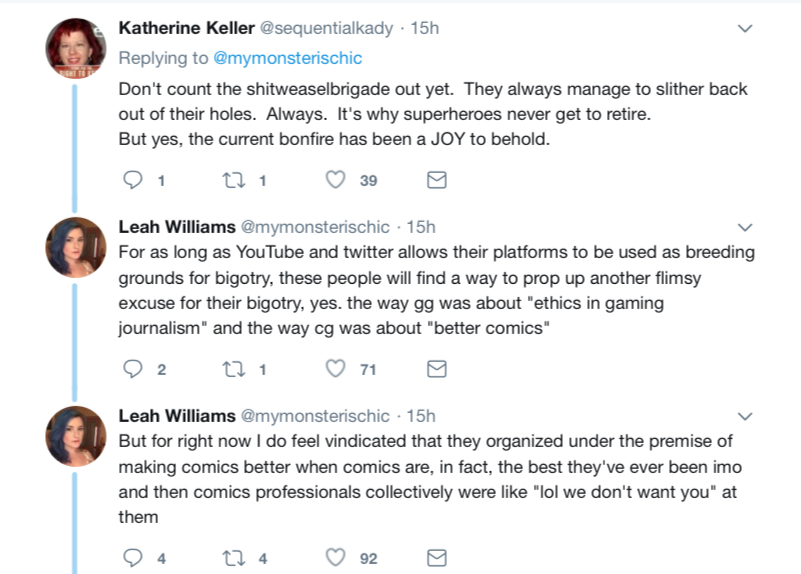Retweet Katherine Keller's shitweaselbrigade tweet
This screenshot has width=801, height=574.
pos(234,180)
